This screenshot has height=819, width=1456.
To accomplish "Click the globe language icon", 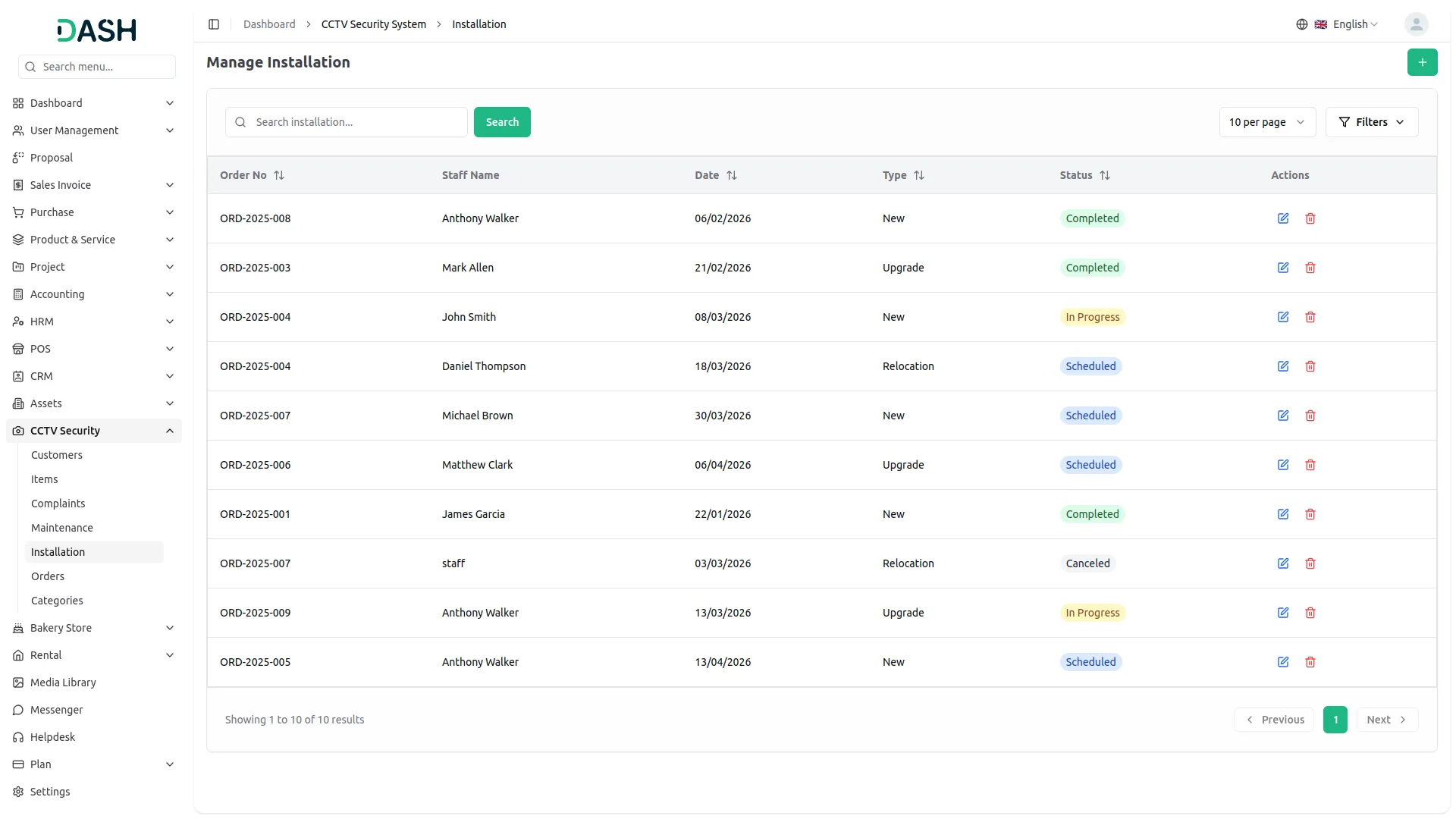I will (1302, 24).
